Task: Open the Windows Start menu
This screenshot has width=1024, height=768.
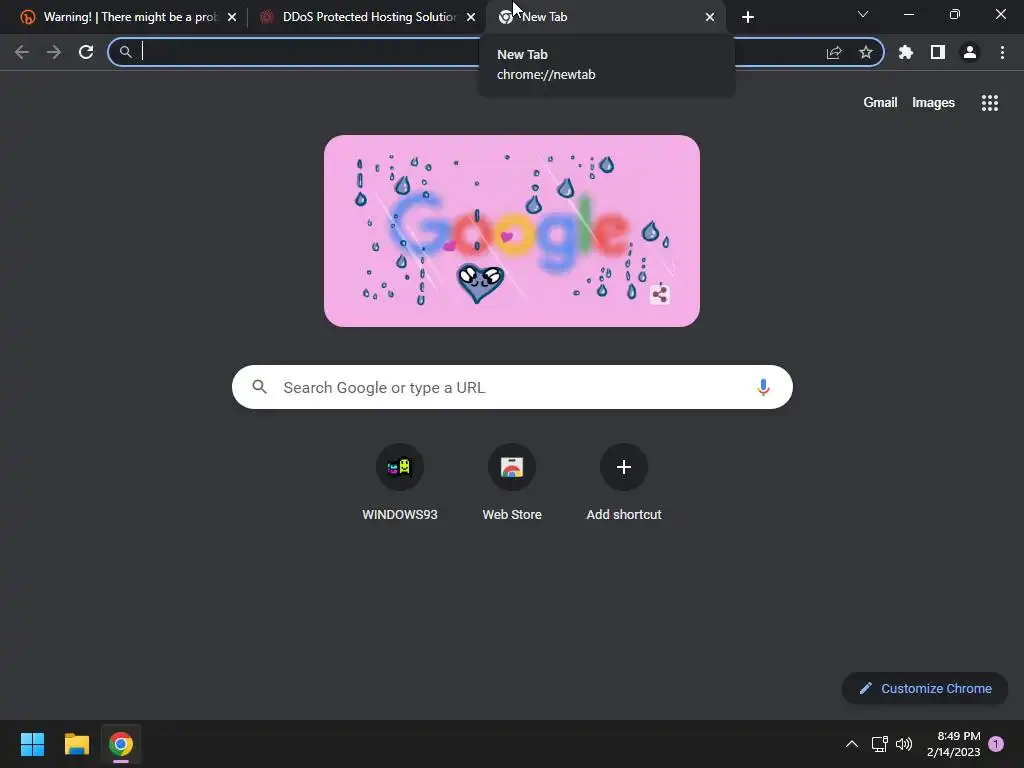Action: tap(32, 744)
